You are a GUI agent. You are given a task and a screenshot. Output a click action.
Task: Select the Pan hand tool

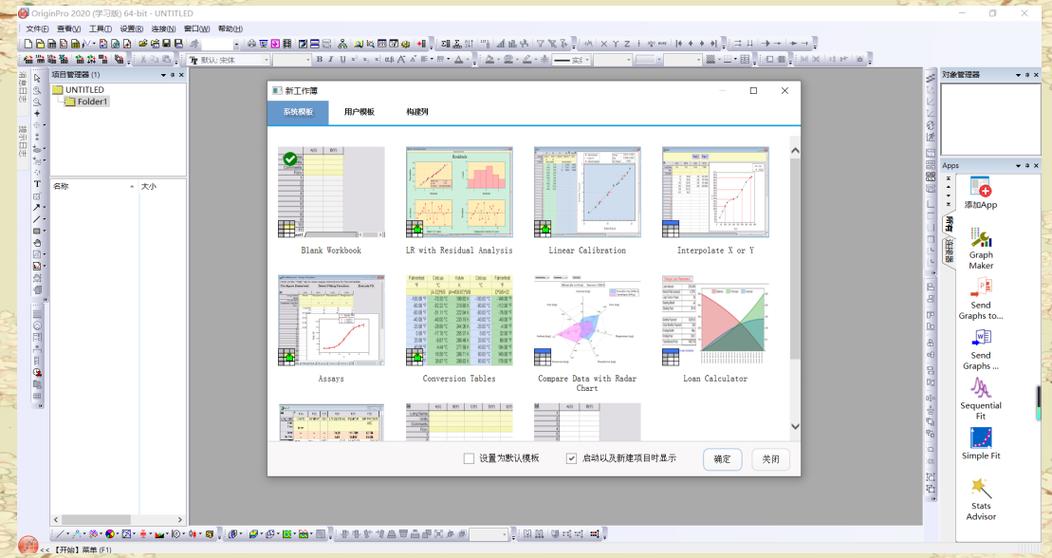(38, 243)
